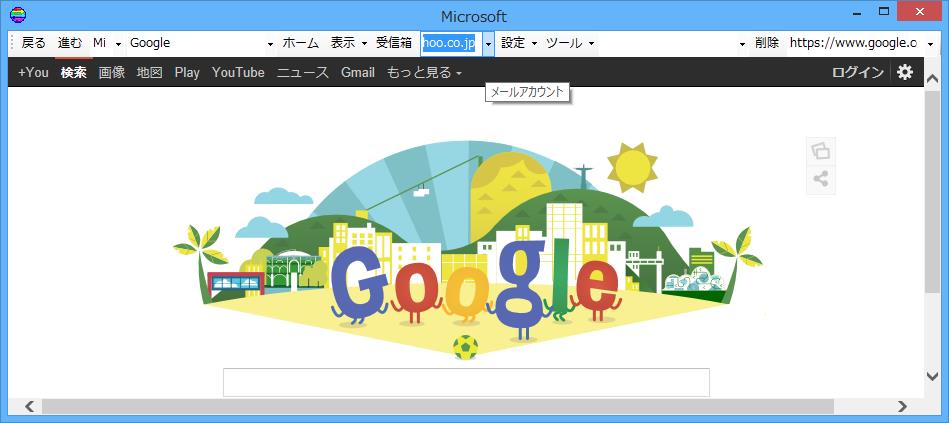Expand もっと見る more menu
The height and width of the screenshot is (423, 949).
[424, 73]
